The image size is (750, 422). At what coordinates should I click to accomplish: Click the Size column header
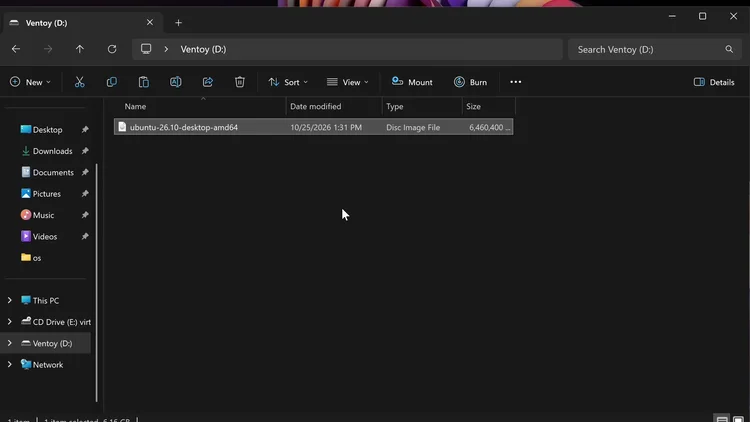tap(489, 106)
